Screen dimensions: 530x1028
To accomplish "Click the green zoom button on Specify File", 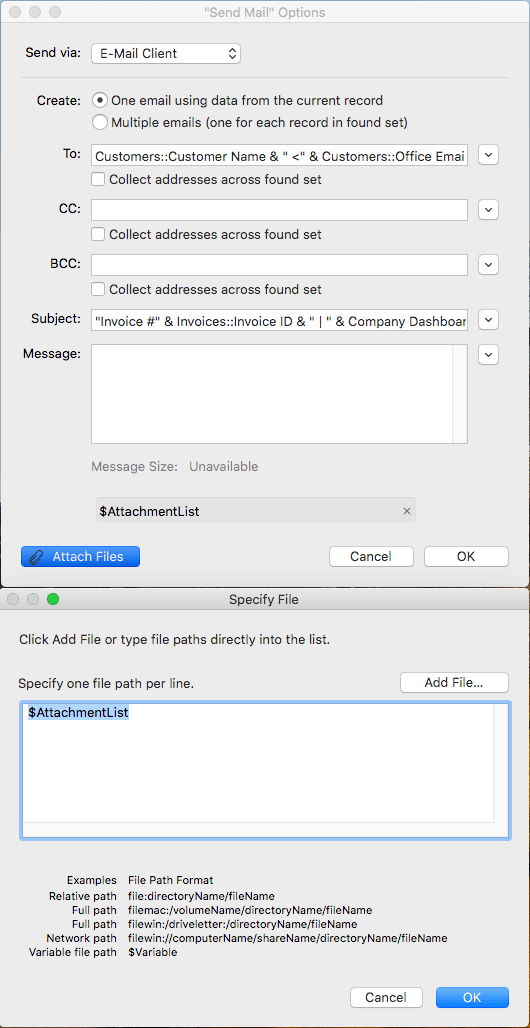I will point(53,599).
